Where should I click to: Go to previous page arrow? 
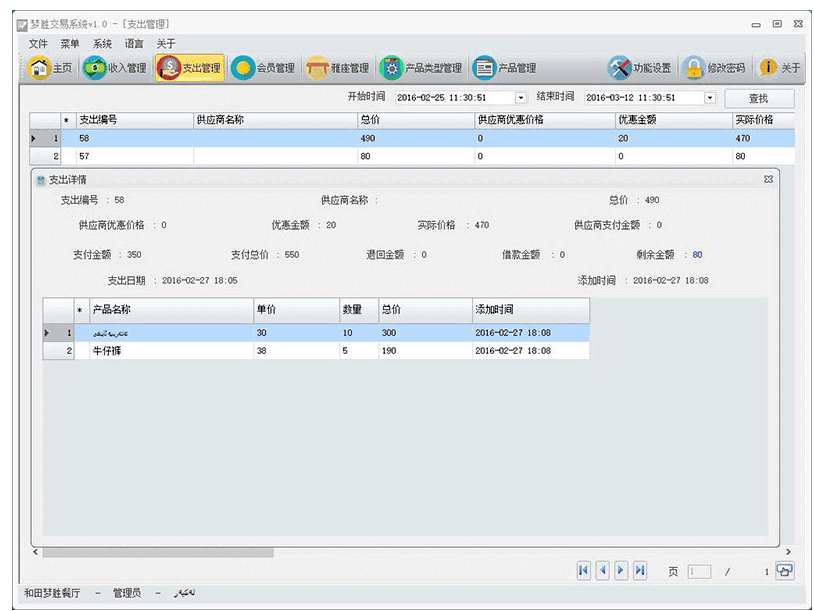coord(603,571)
